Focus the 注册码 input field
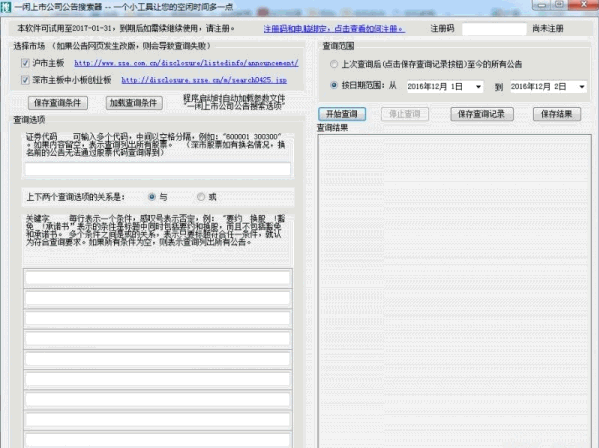The width and height of the screenshot is (599, 448). [494, 29]
